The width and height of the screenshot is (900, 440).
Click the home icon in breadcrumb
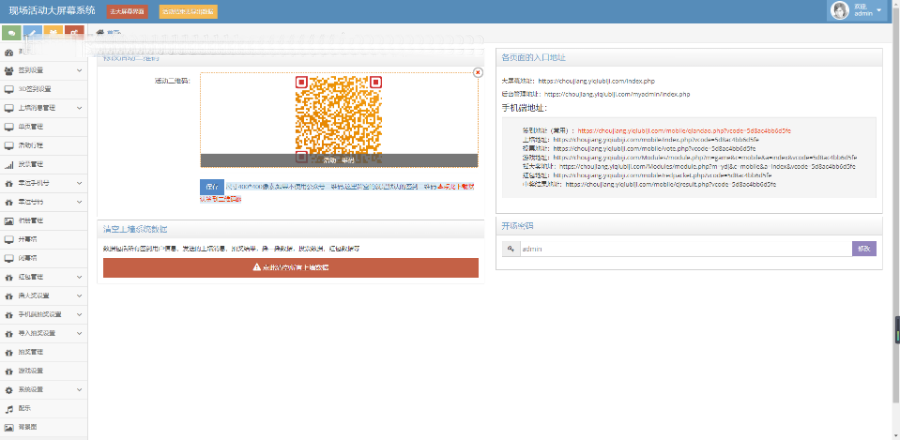tap(100, 33)
